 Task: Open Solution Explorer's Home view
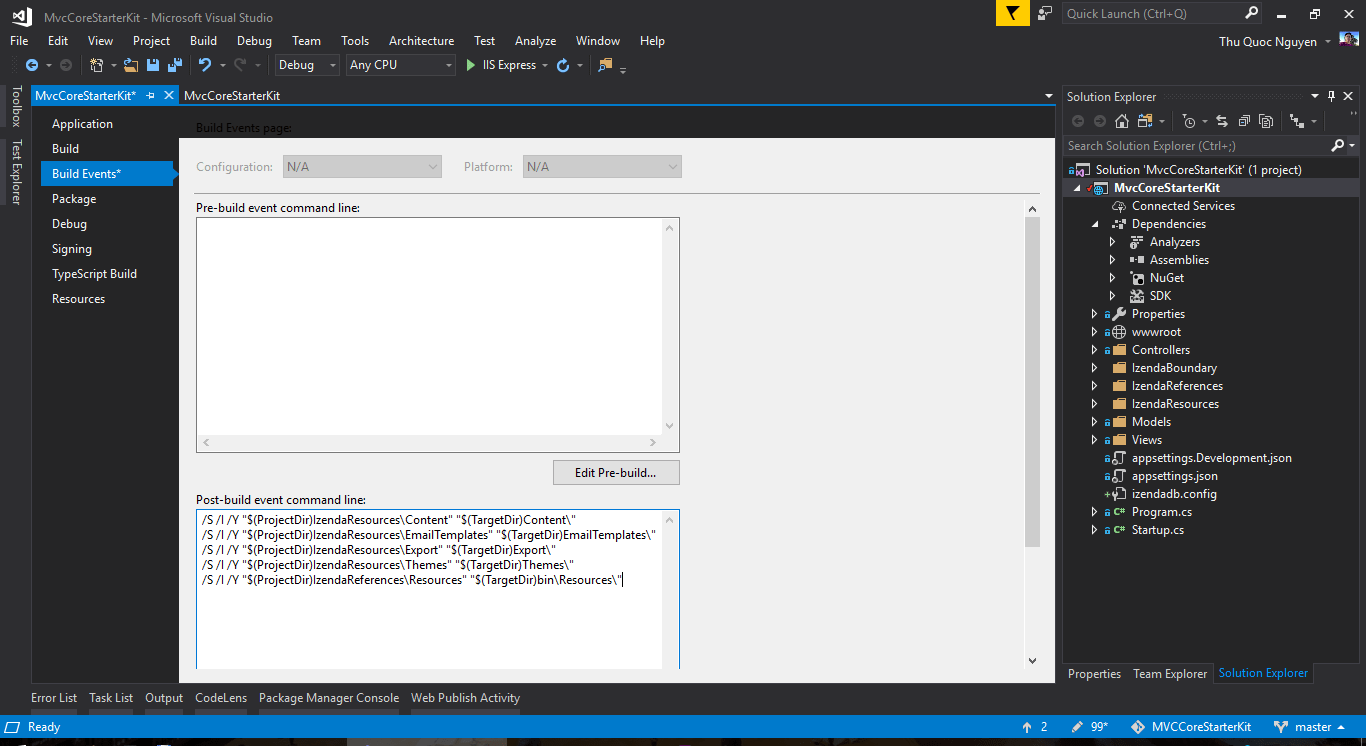(x=1121, y=120)
